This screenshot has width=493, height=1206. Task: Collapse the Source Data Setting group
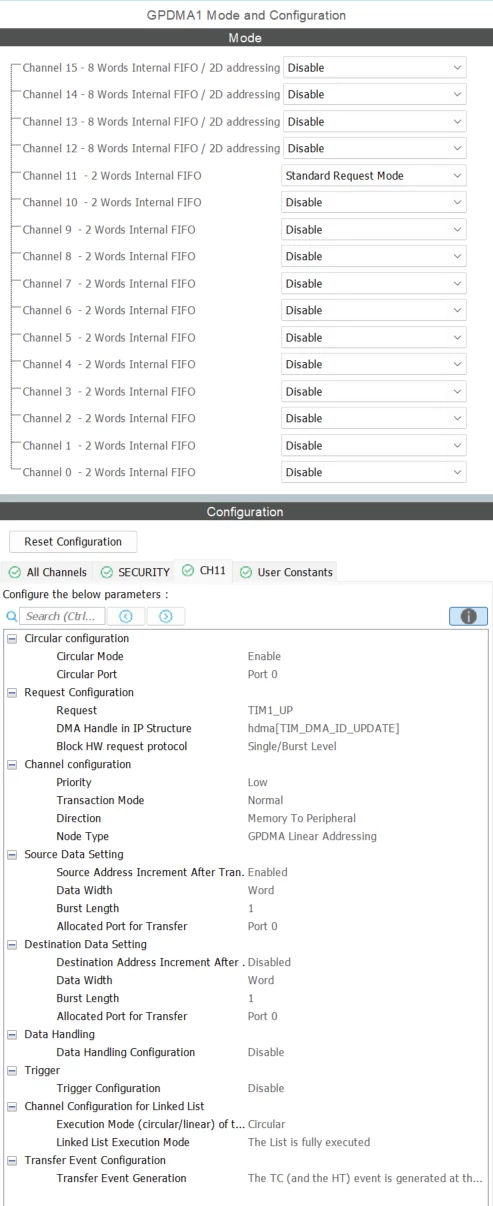[10, 854]
